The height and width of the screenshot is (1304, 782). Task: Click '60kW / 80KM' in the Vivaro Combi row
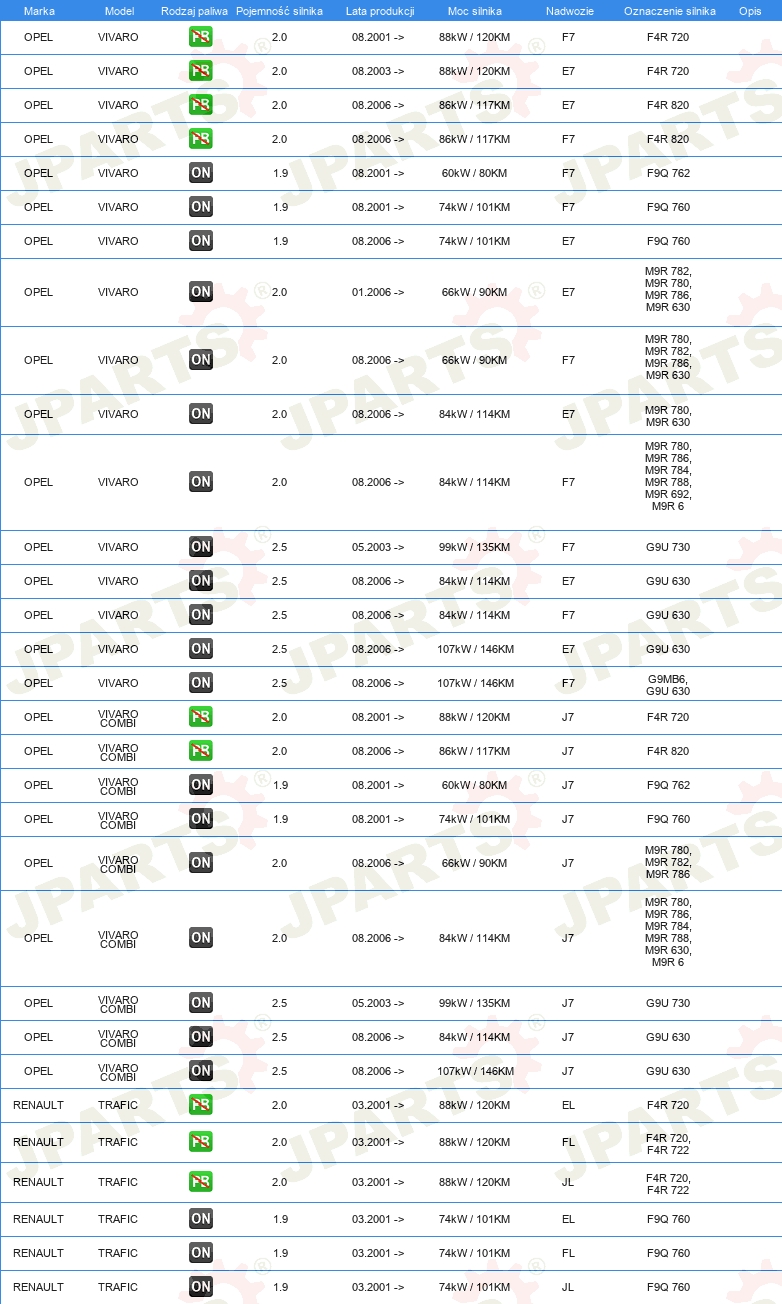(475, 785)
